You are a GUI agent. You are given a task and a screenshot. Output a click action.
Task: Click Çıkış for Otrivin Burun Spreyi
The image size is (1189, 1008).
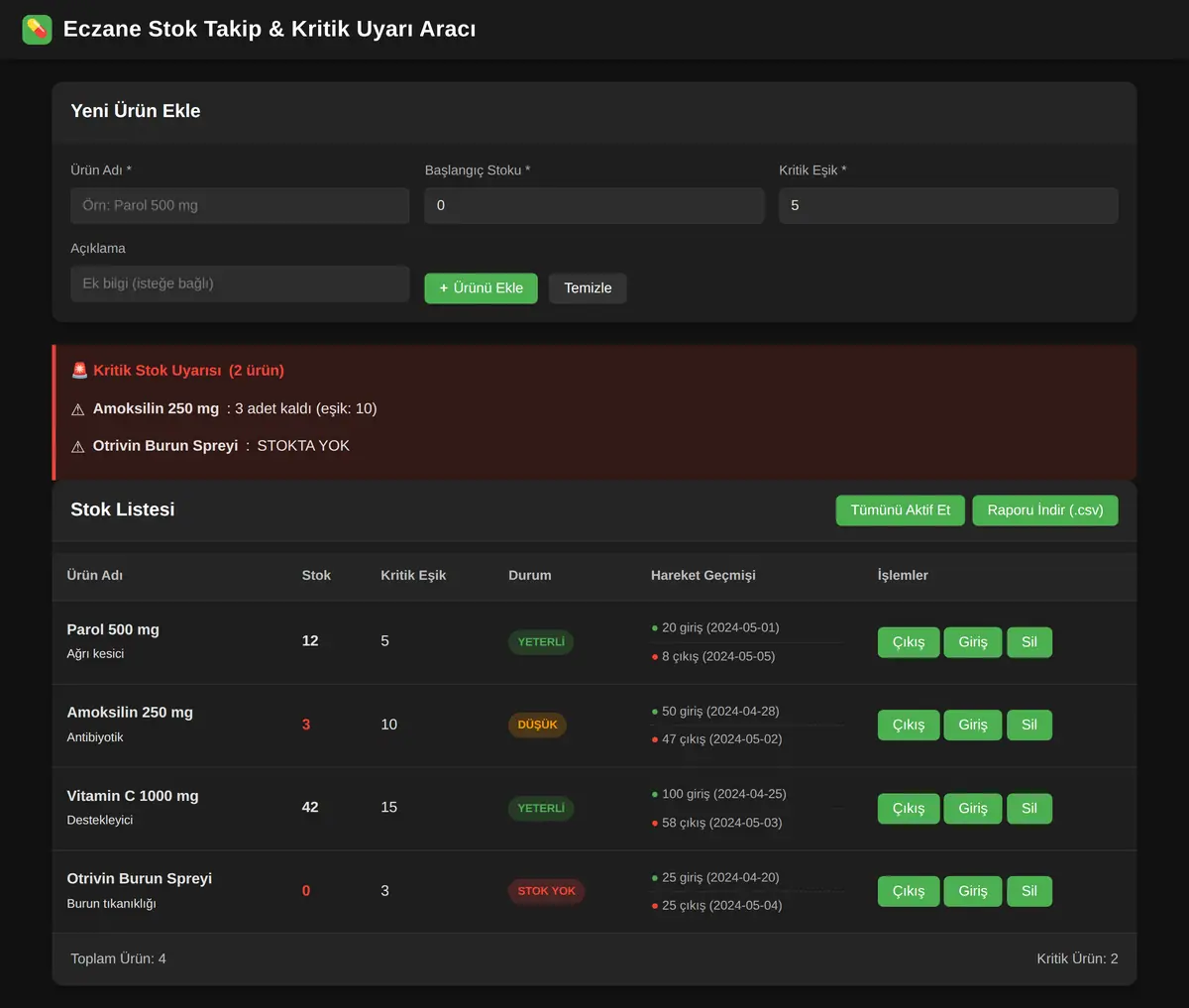coord(909,891)
